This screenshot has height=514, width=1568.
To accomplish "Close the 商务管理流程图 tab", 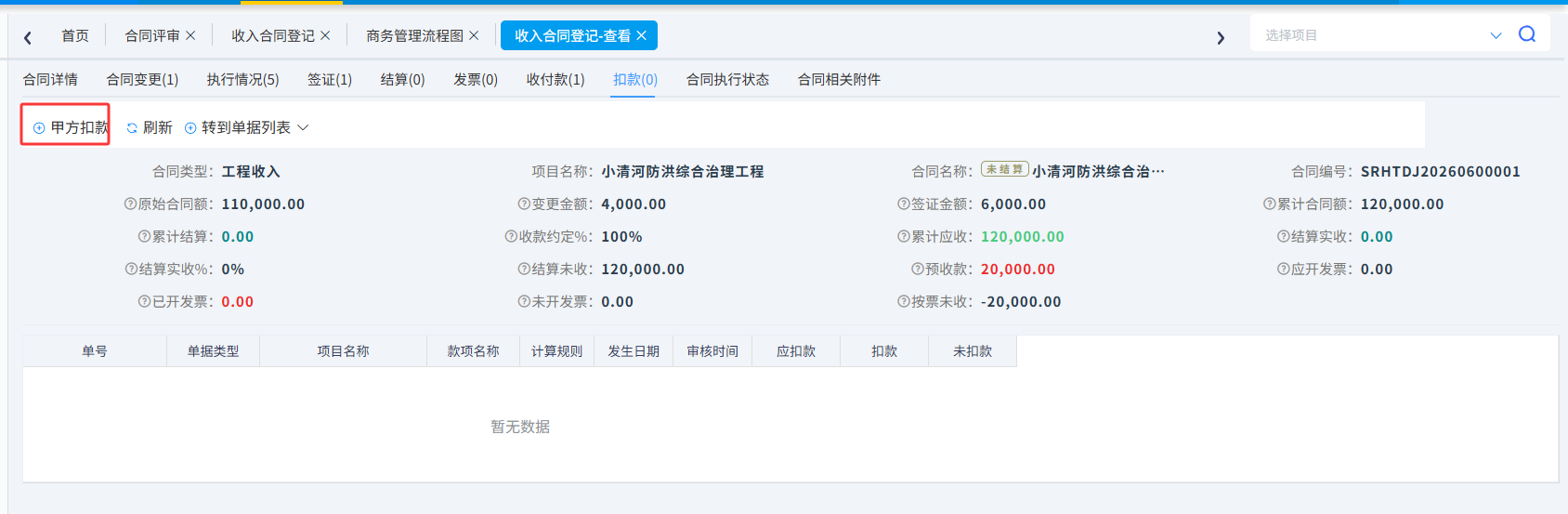I will tap(474, 35).
